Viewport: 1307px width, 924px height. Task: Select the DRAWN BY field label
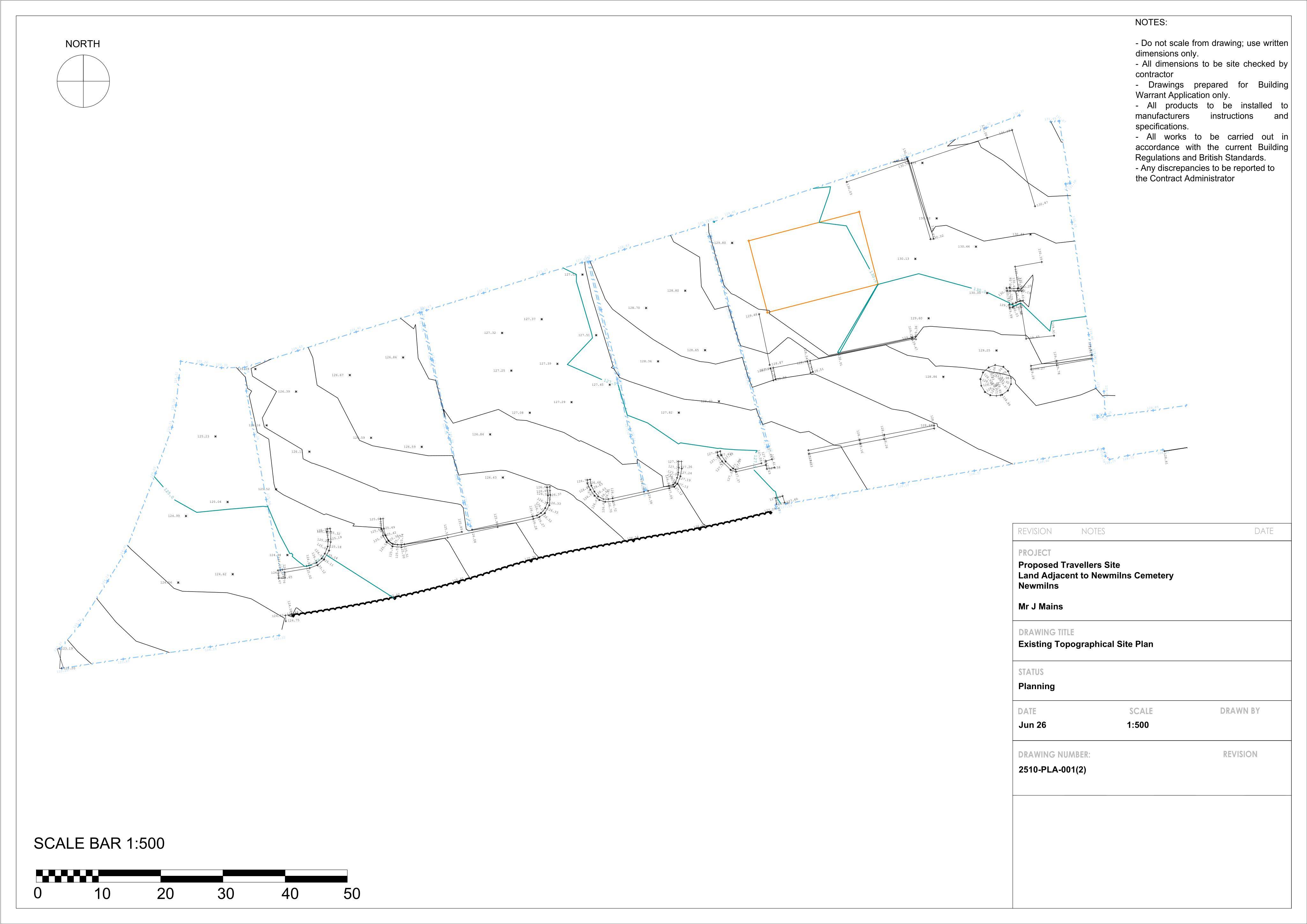point(1240,711)
